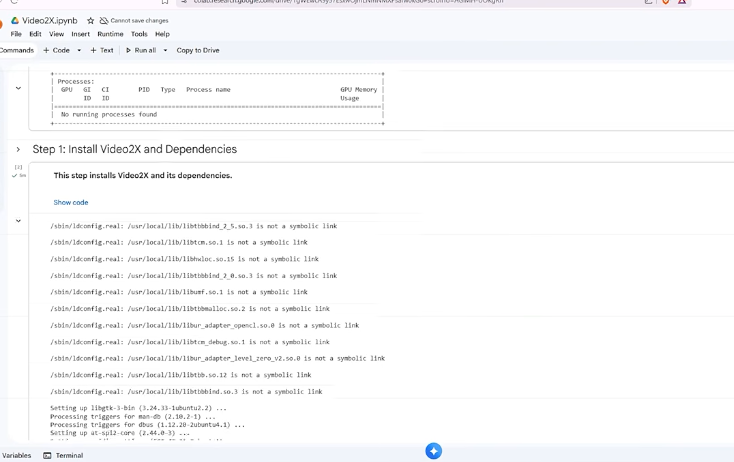This screenshot has height=462, width=734.
Task: Click the libtbbmalloc.so.2 output line
Action: [x=190, y=309]
